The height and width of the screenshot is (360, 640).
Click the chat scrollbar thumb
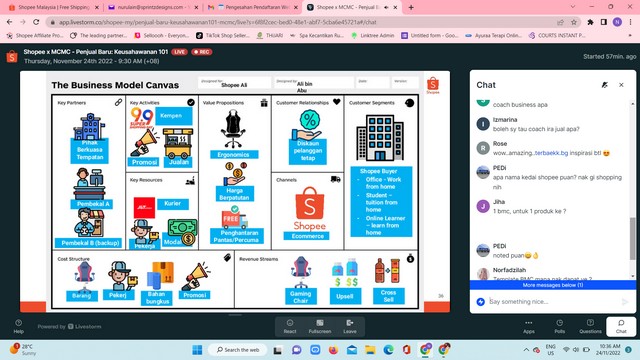click(633, 239)
